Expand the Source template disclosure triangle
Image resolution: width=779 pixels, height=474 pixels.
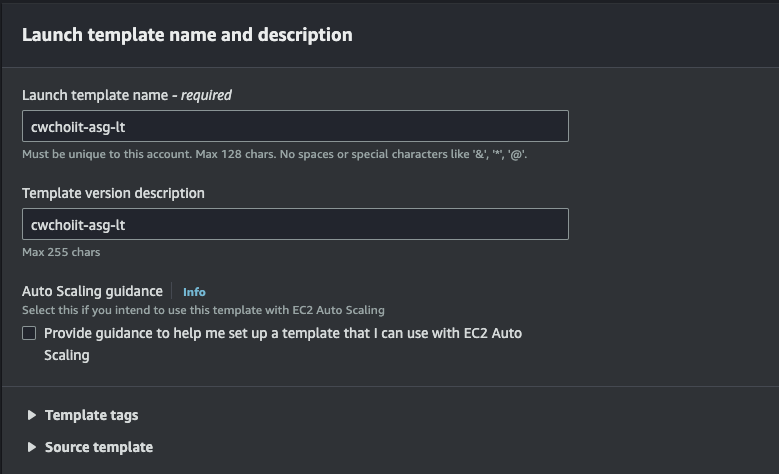32,447
